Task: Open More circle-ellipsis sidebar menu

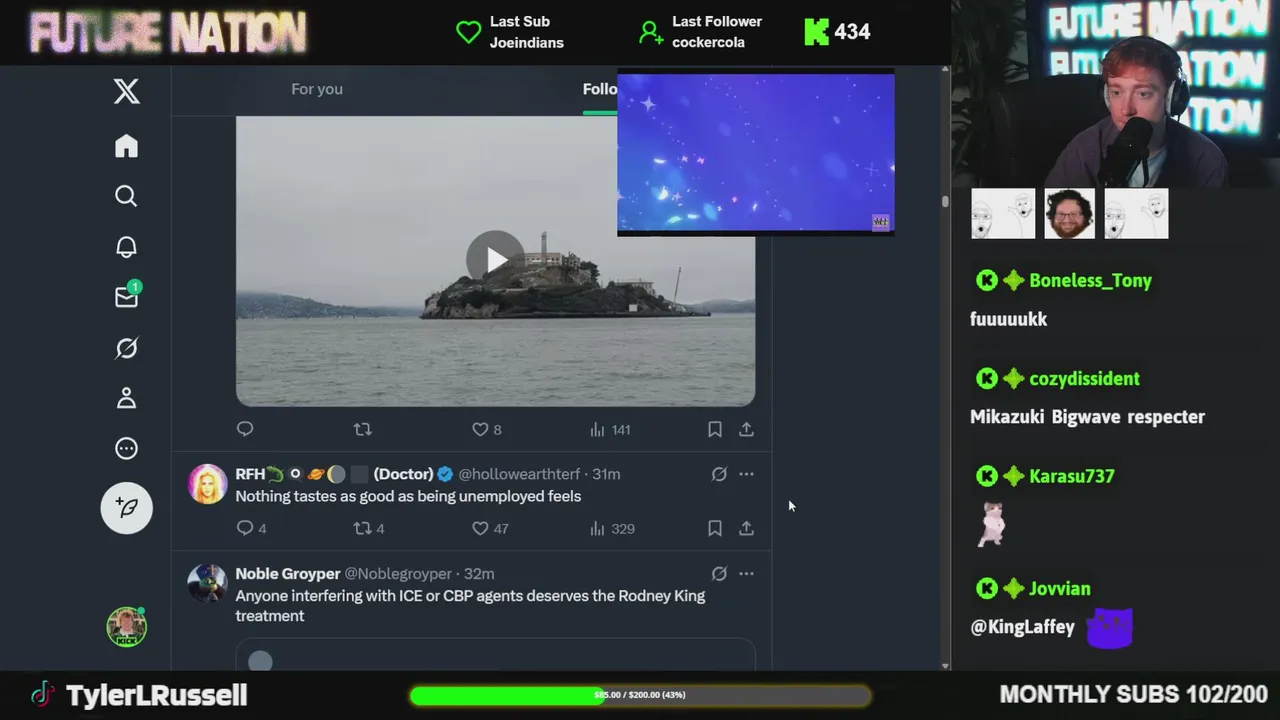Action: coord(126,449)
